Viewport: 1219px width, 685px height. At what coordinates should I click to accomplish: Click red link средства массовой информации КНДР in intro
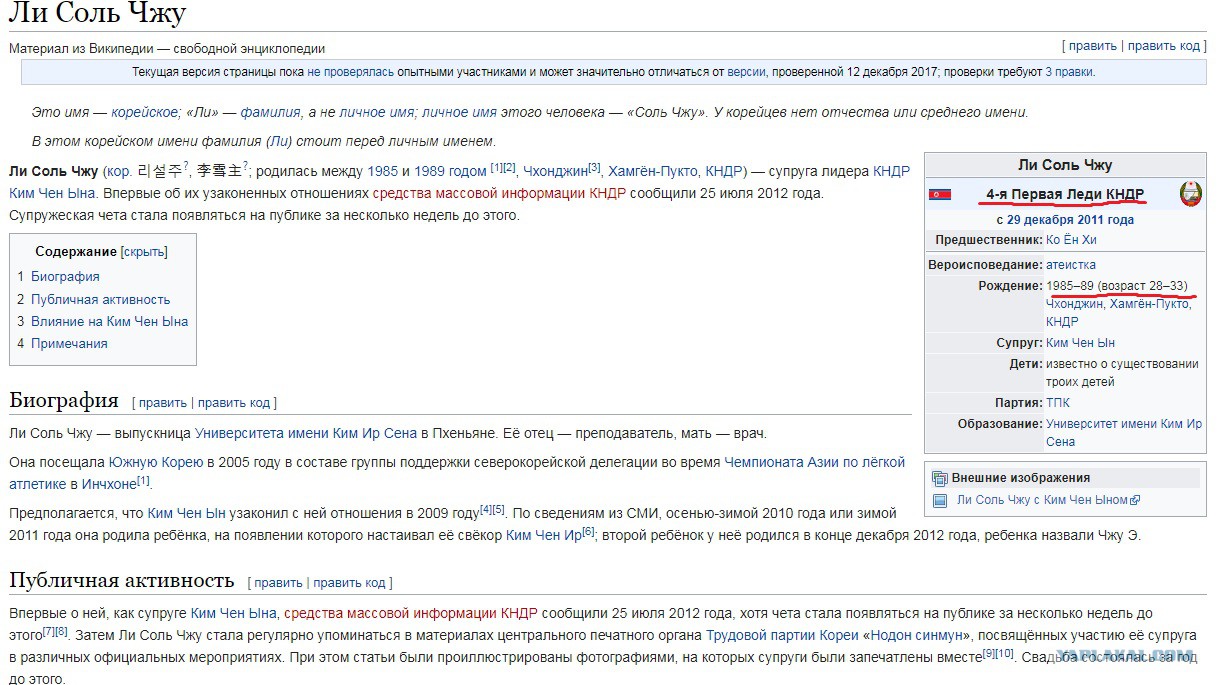click(x=499, y=193)
